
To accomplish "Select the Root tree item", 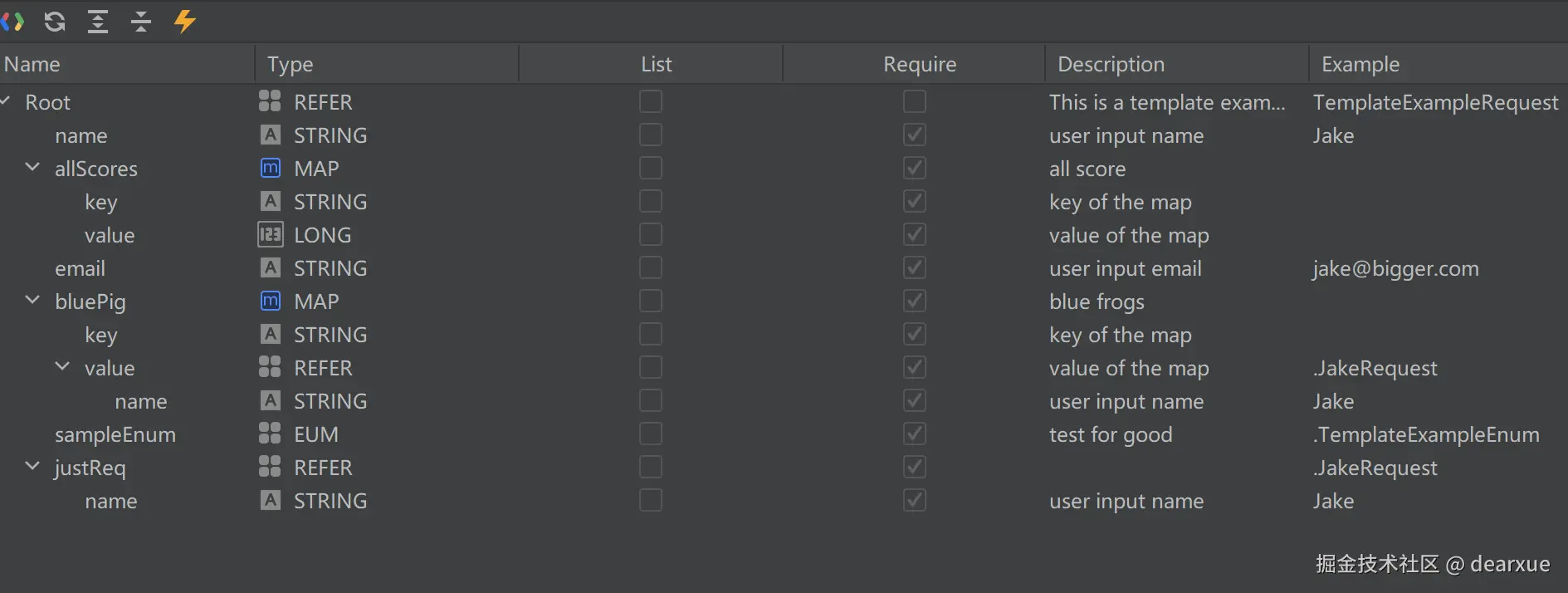I will tap(48, 102).
